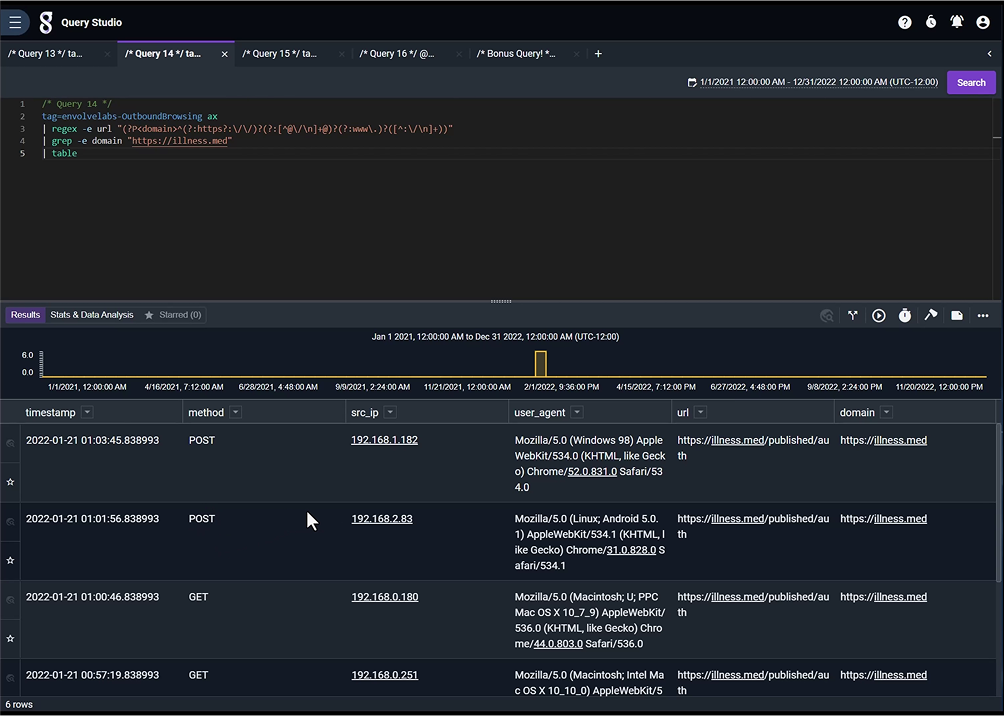This screenshot has height=716, width=1005.
Task: Open the Starred (0) tab
Action: (173, 315)
